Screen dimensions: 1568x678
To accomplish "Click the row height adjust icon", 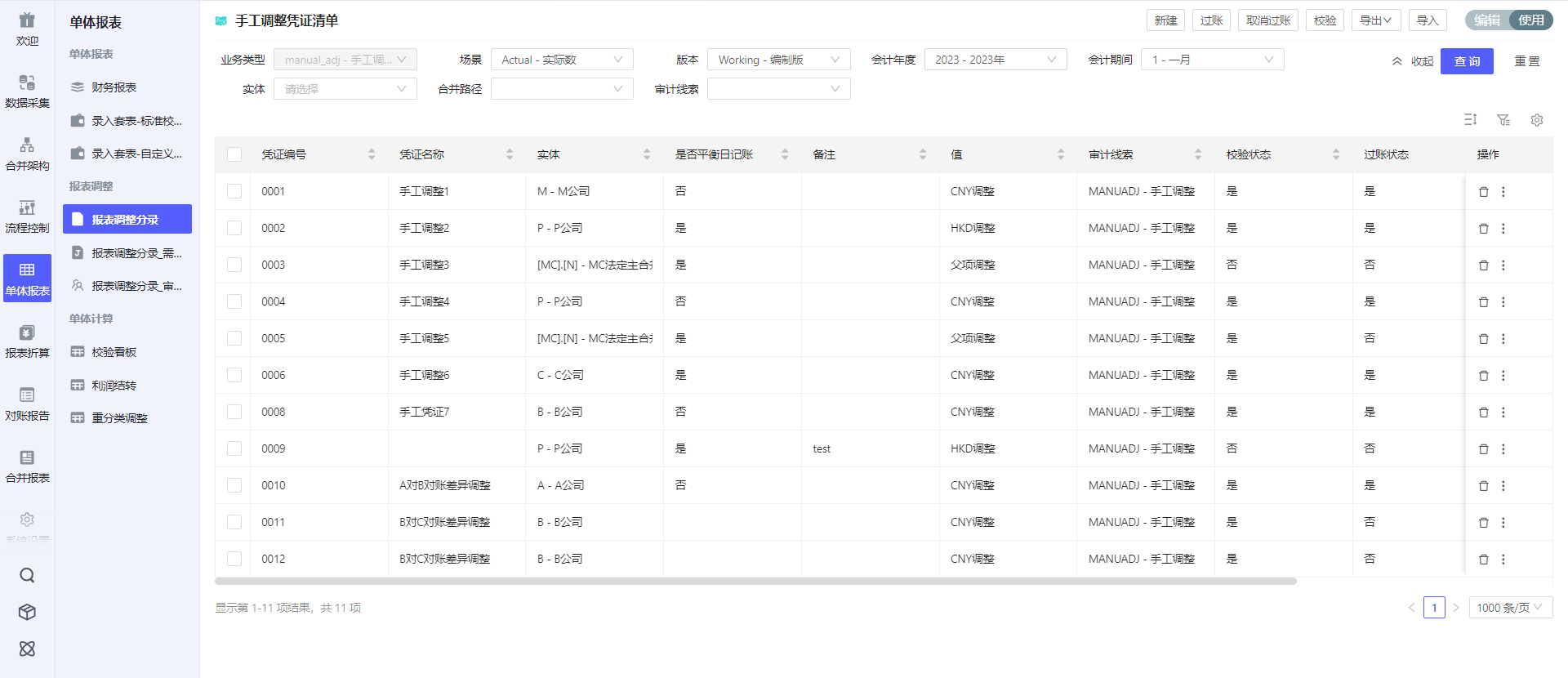I will [x=1470, y=120].
